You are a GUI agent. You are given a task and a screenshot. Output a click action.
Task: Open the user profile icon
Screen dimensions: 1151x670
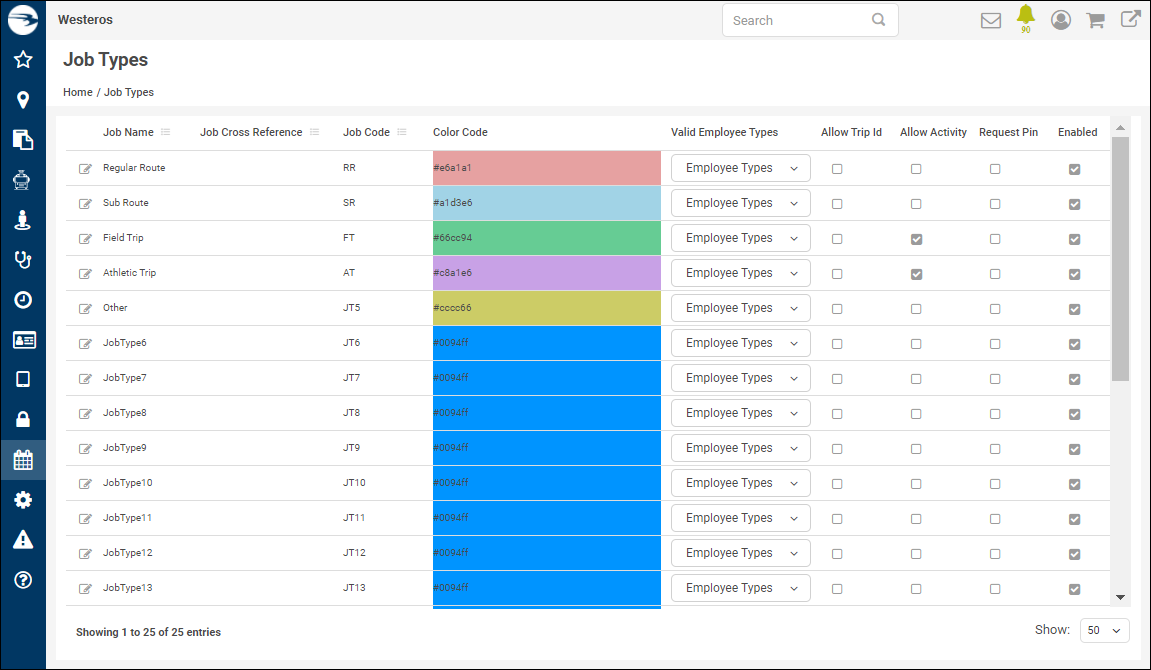(1061, 20)
